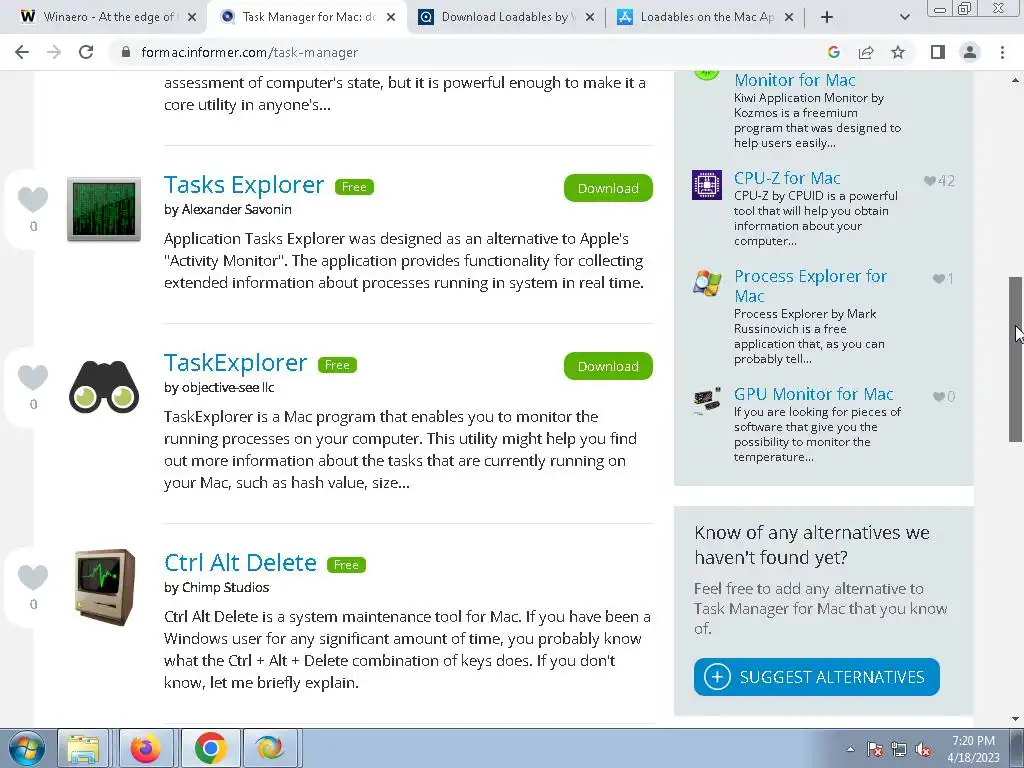Open the Edge-like taskbar browser icon
The image size is (1024, 768).
[x=270, y=748]
